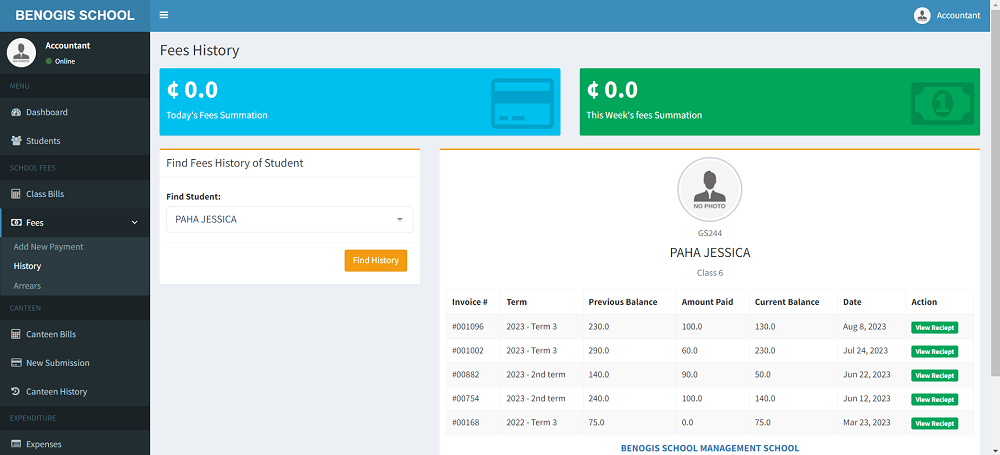The width and height of the screenshot is (1000, 455).
Task: Click the Find History button
Action: pyautogui.click(x=376, y=260)
